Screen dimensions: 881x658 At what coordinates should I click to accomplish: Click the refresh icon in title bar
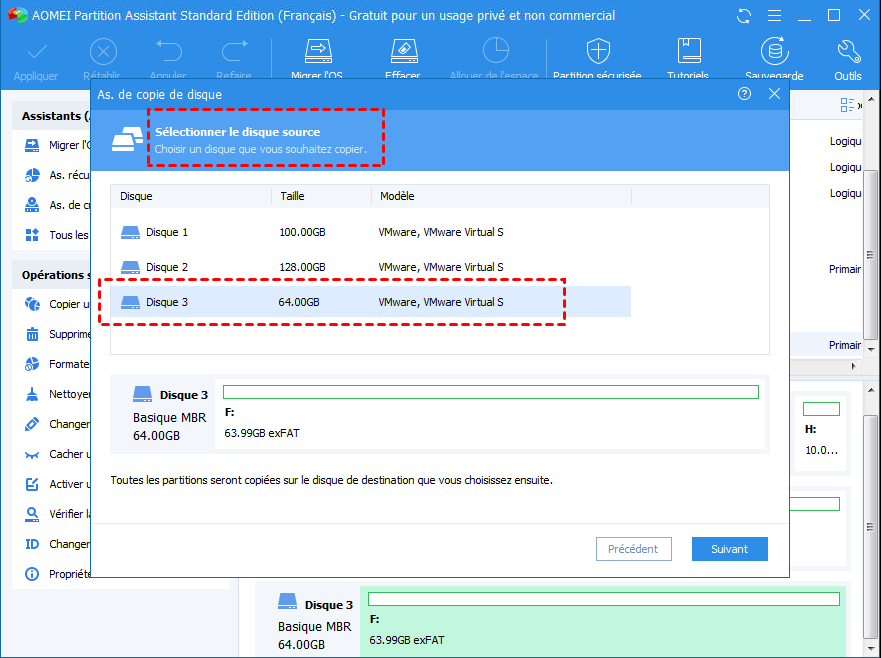744,16
